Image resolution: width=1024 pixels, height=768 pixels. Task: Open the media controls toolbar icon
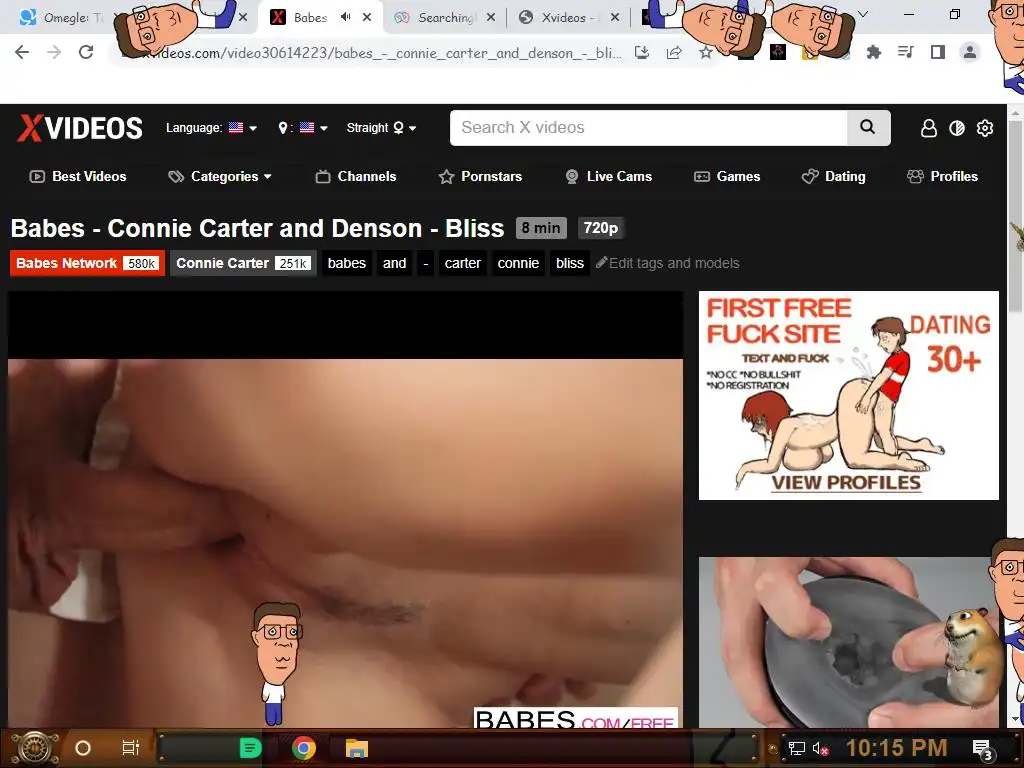pyautogui.click(x=906, y=52)
